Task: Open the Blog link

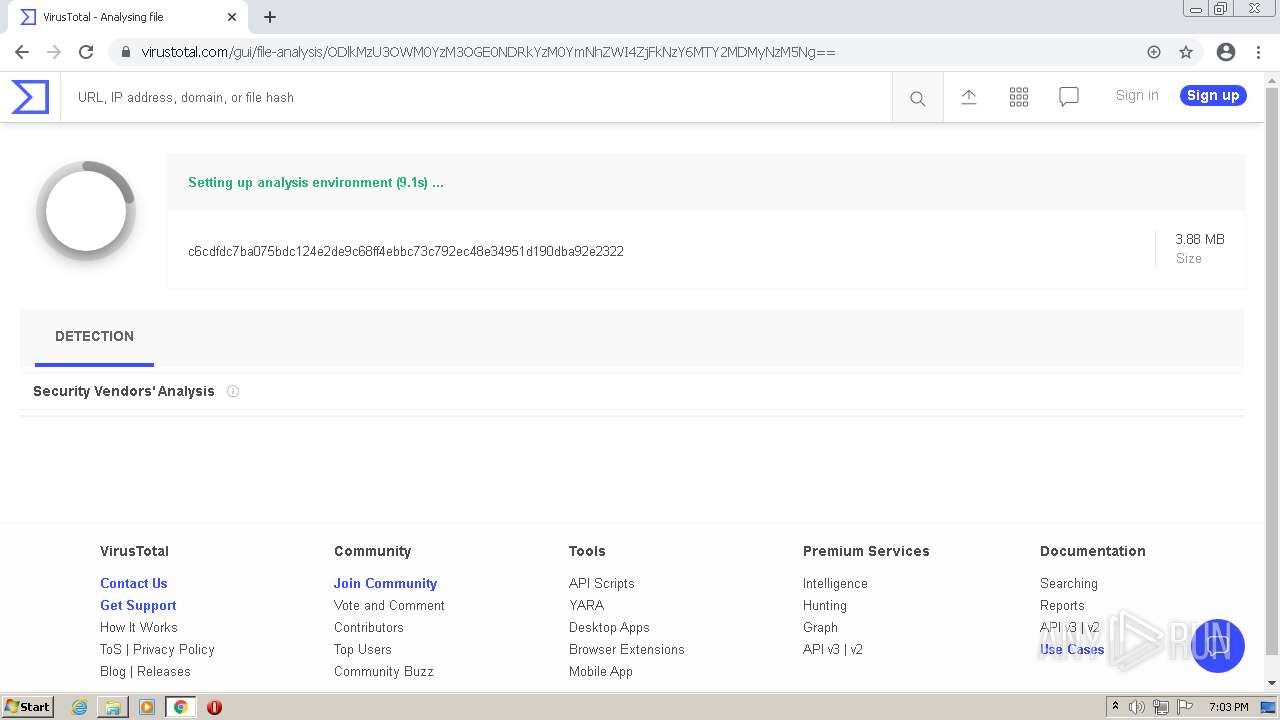Action: coord(113,671)
